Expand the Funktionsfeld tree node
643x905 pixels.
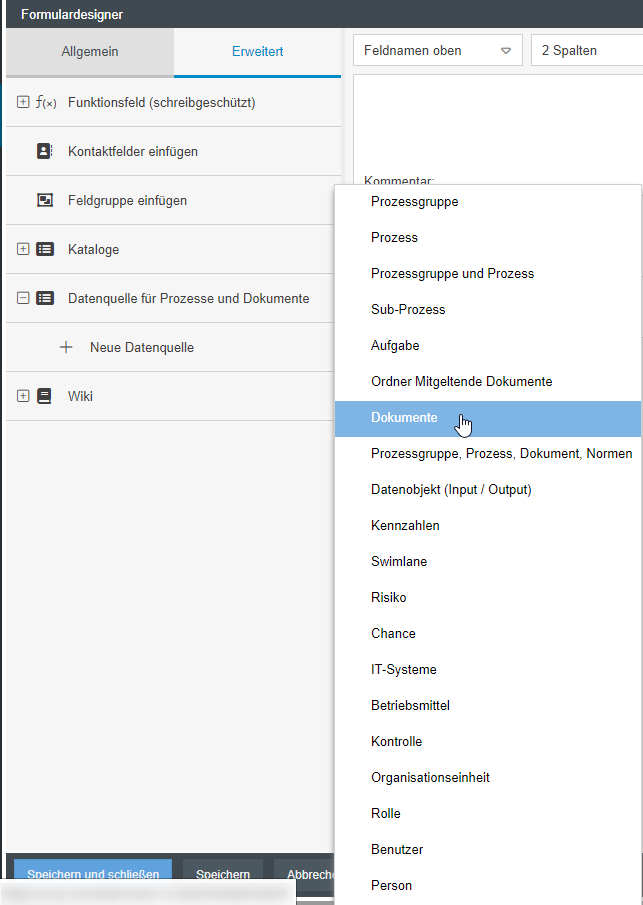[23, 102]
